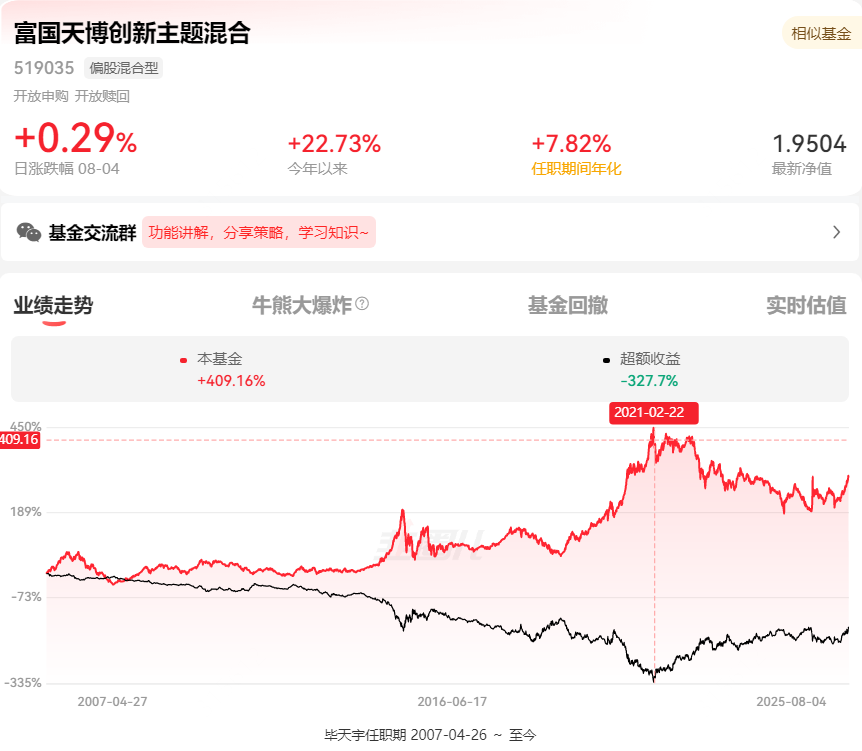Toggle the red 本基金 legend marker
The height and width of the screenshot is (751, 862).
[184, 361]
